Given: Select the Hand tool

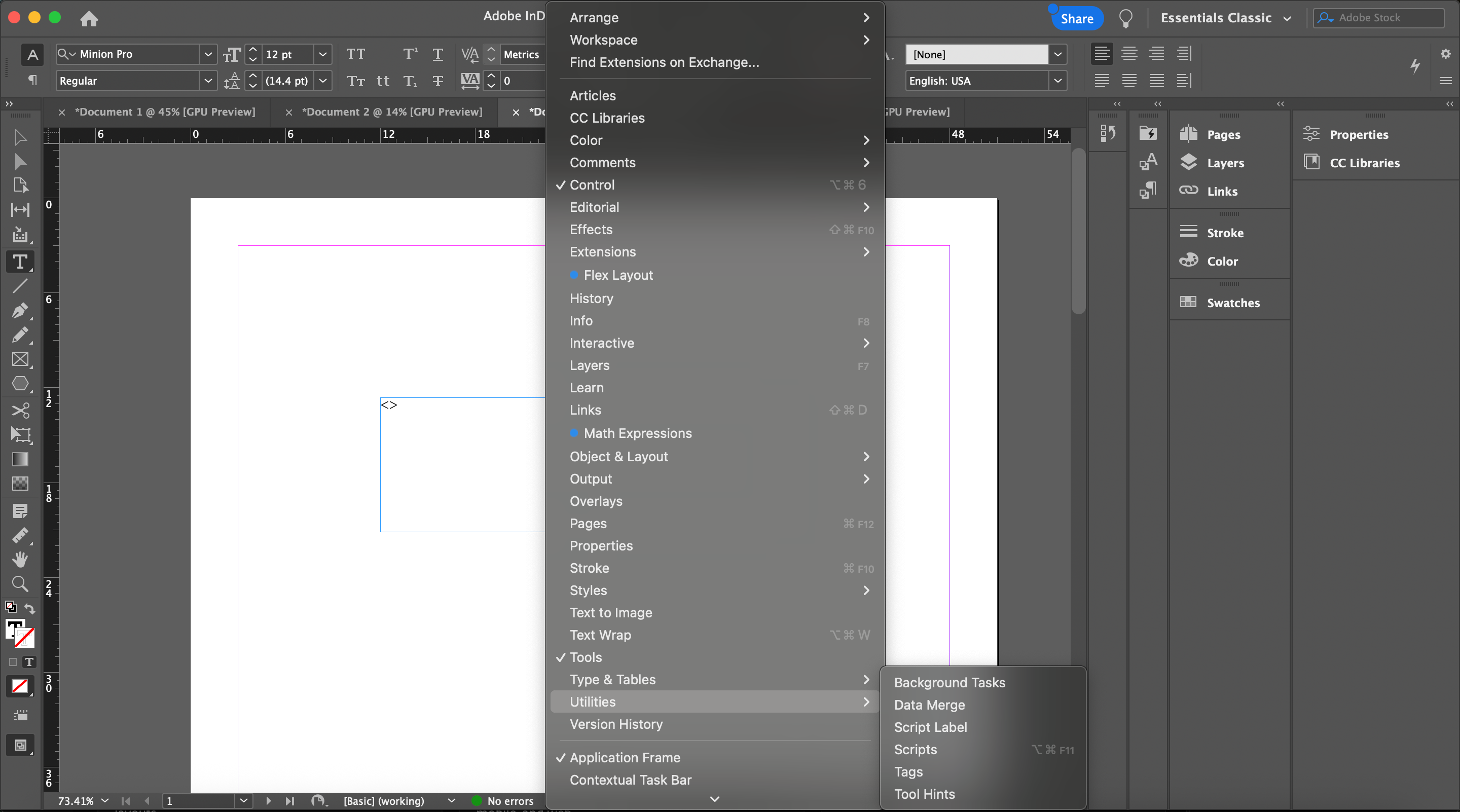Looking at the screenshot, I should (x=20, y=559).
